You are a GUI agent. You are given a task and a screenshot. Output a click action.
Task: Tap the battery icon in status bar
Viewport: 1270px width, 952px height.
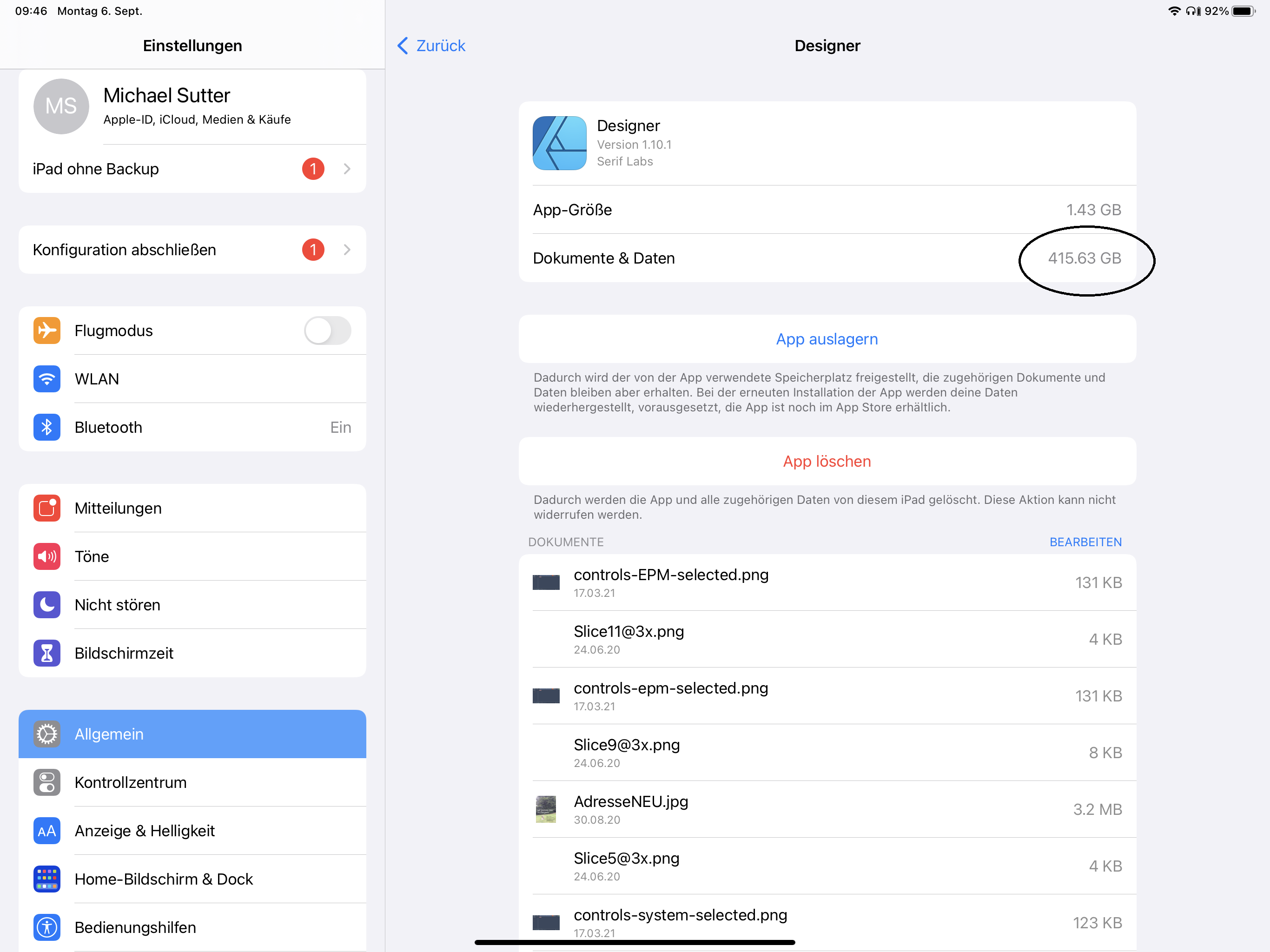pos(1244,11)
